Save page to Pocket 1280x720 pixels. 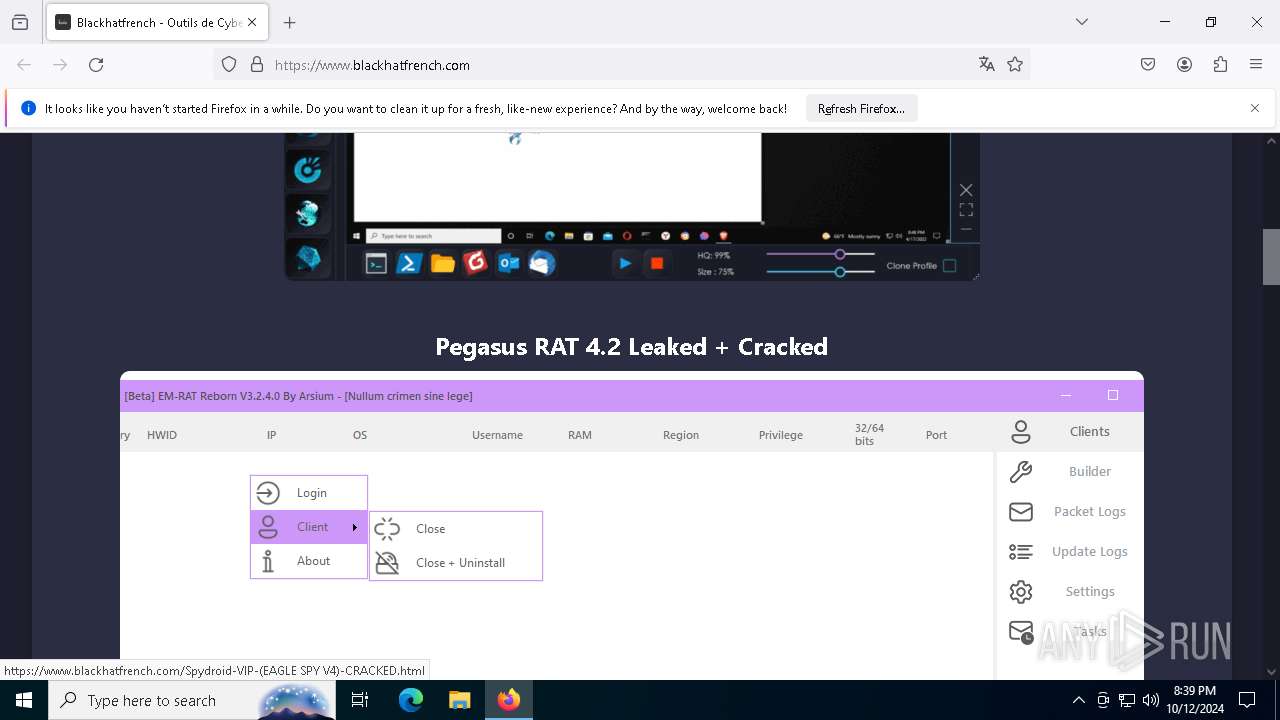pyautogui.click(x=1148, y=64)
